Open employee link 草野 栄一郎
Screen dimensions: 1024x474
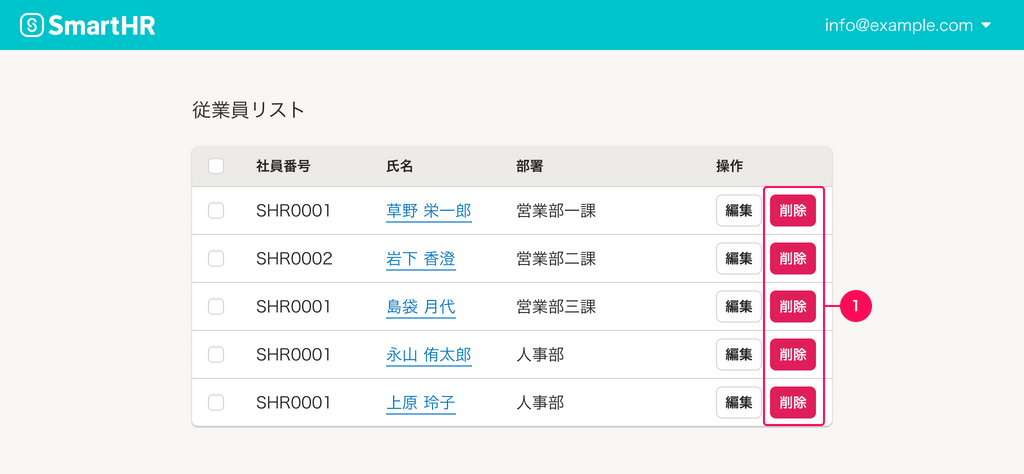[428, 211]
